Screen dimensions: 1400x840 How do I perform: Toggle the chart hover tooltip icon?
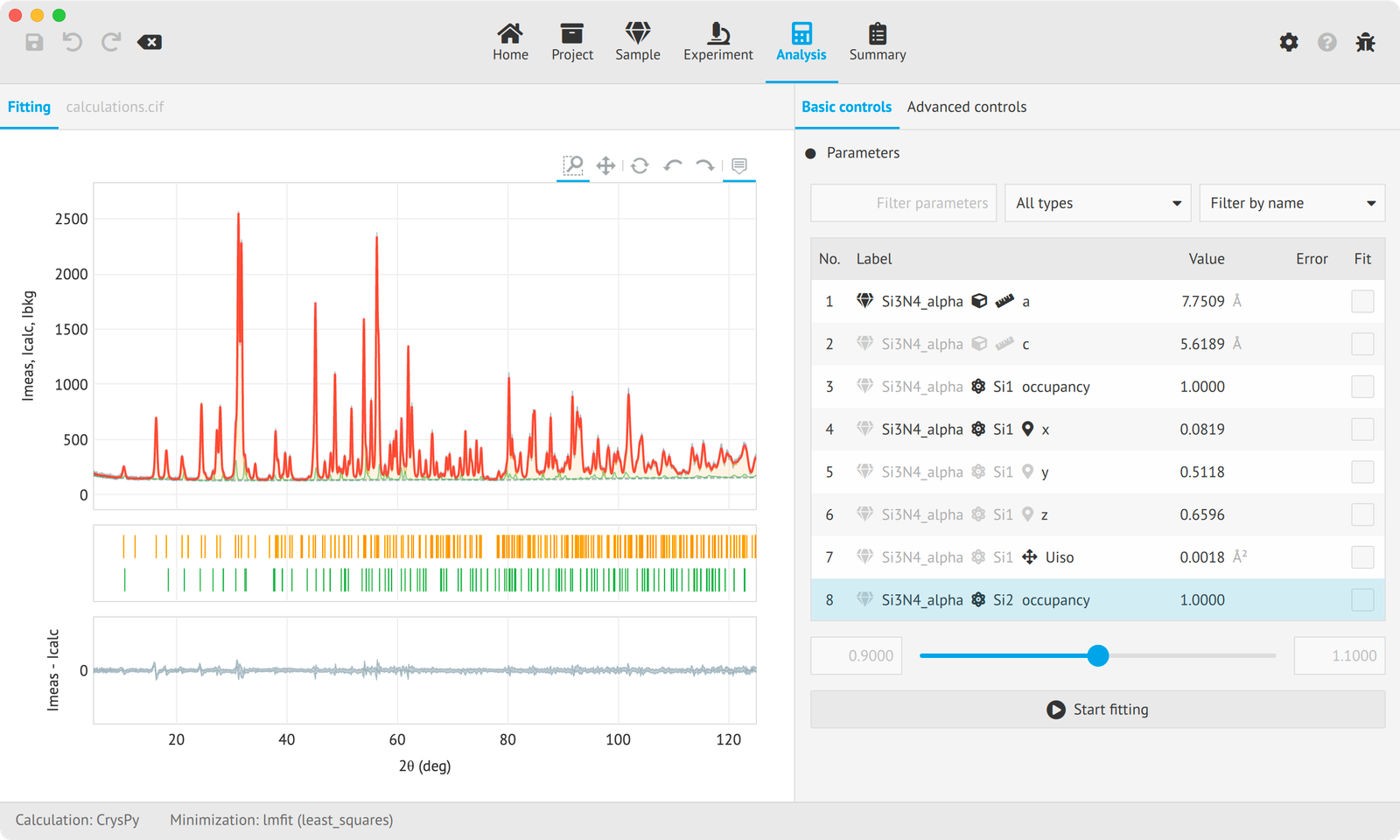[x=739, y=165]
